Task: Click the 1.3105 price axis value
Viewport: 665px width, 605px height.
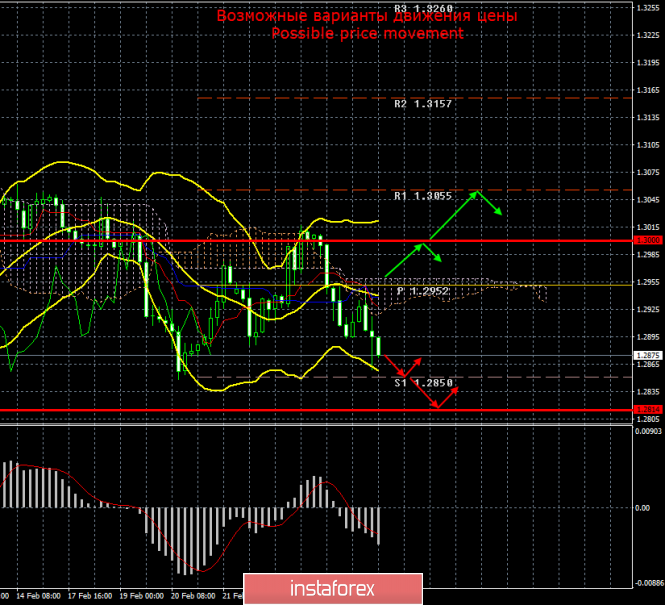Action: (x=648, y=145)
